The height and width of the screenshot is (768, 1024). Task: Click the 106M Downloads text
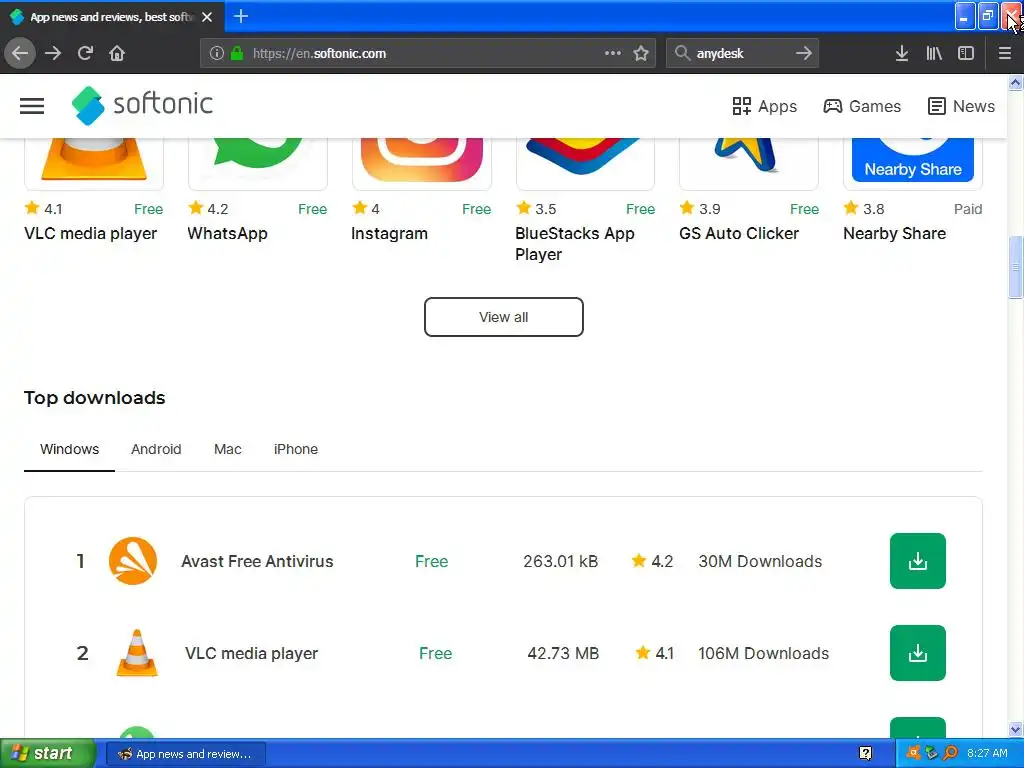(763, 654)
